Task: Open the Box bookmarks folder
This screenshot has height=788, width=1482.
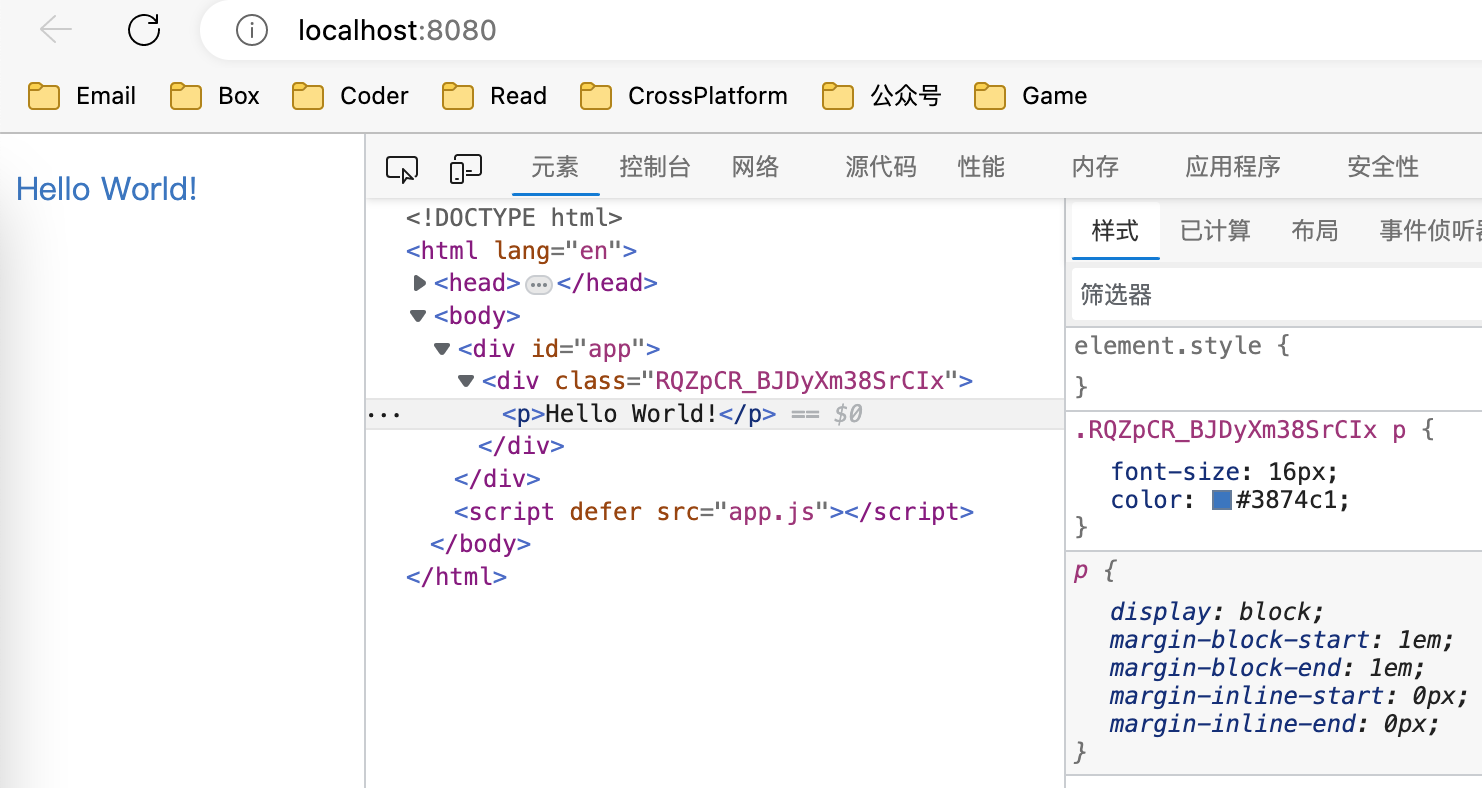Action: click(x=215, y=96)
